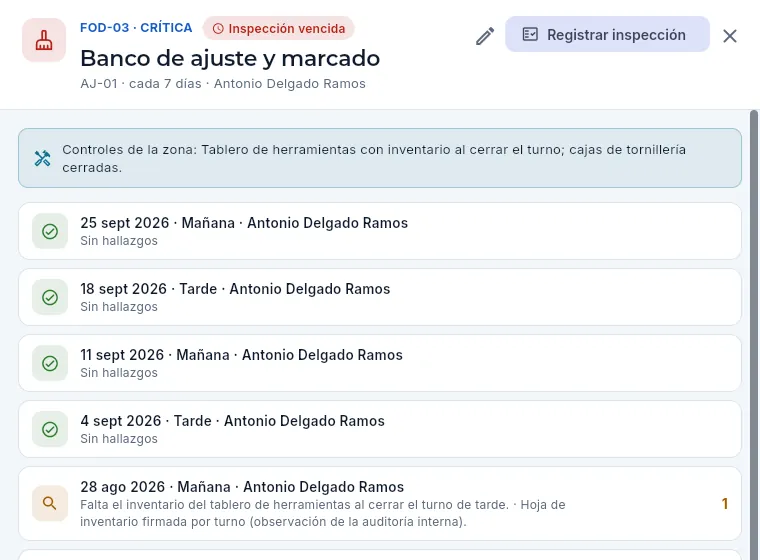Click the clock icon in Inspección vencida
This screenshot has height=560, width=760.
218,29
